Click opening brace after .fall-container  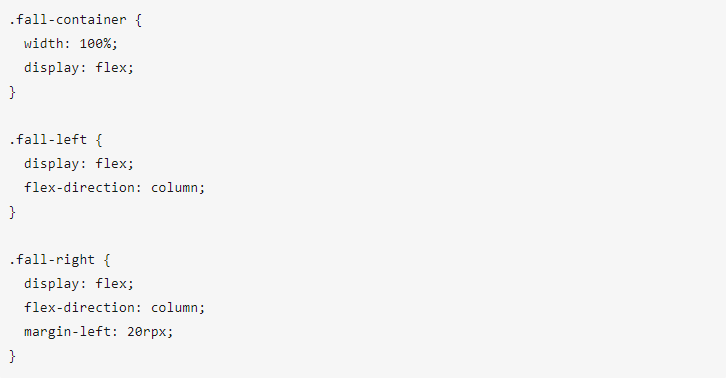click(x=138, y=20)
